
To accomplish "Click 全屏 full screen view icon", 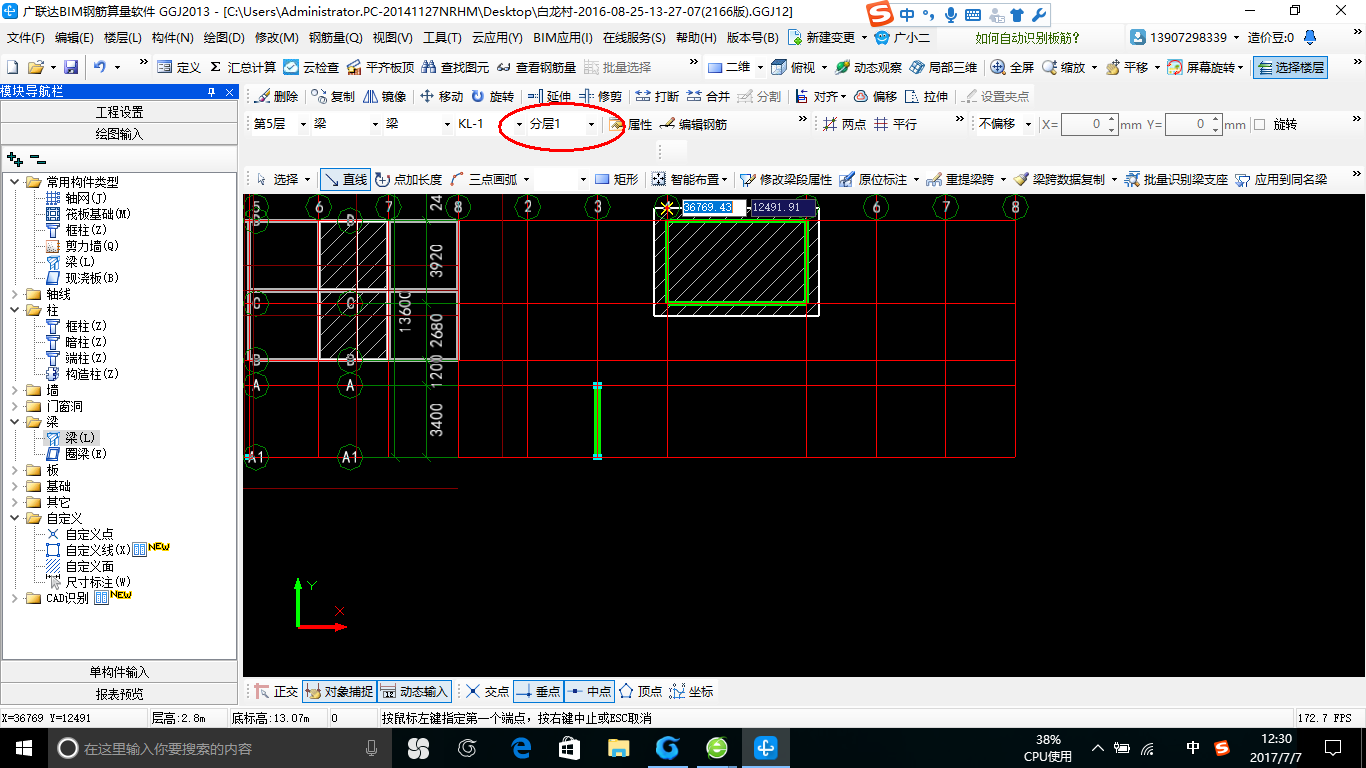I will point(1012,67).
